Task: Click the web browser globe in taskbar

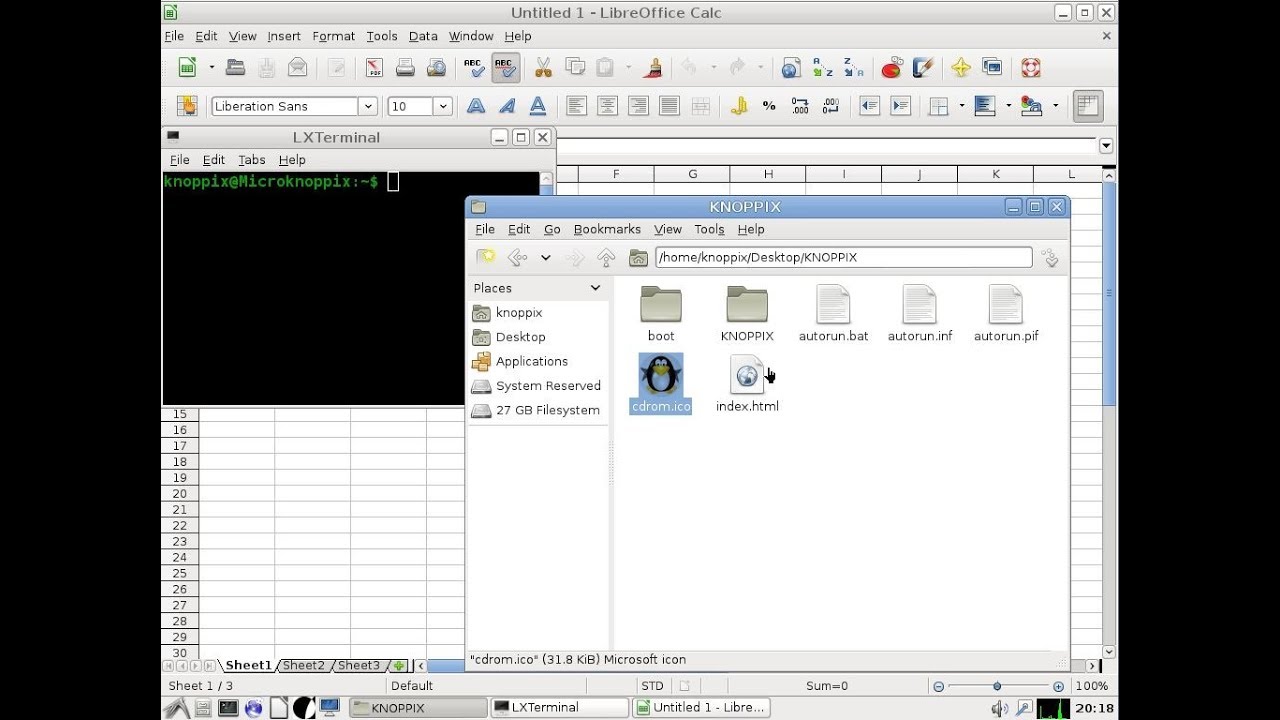Action: point(254,708)
